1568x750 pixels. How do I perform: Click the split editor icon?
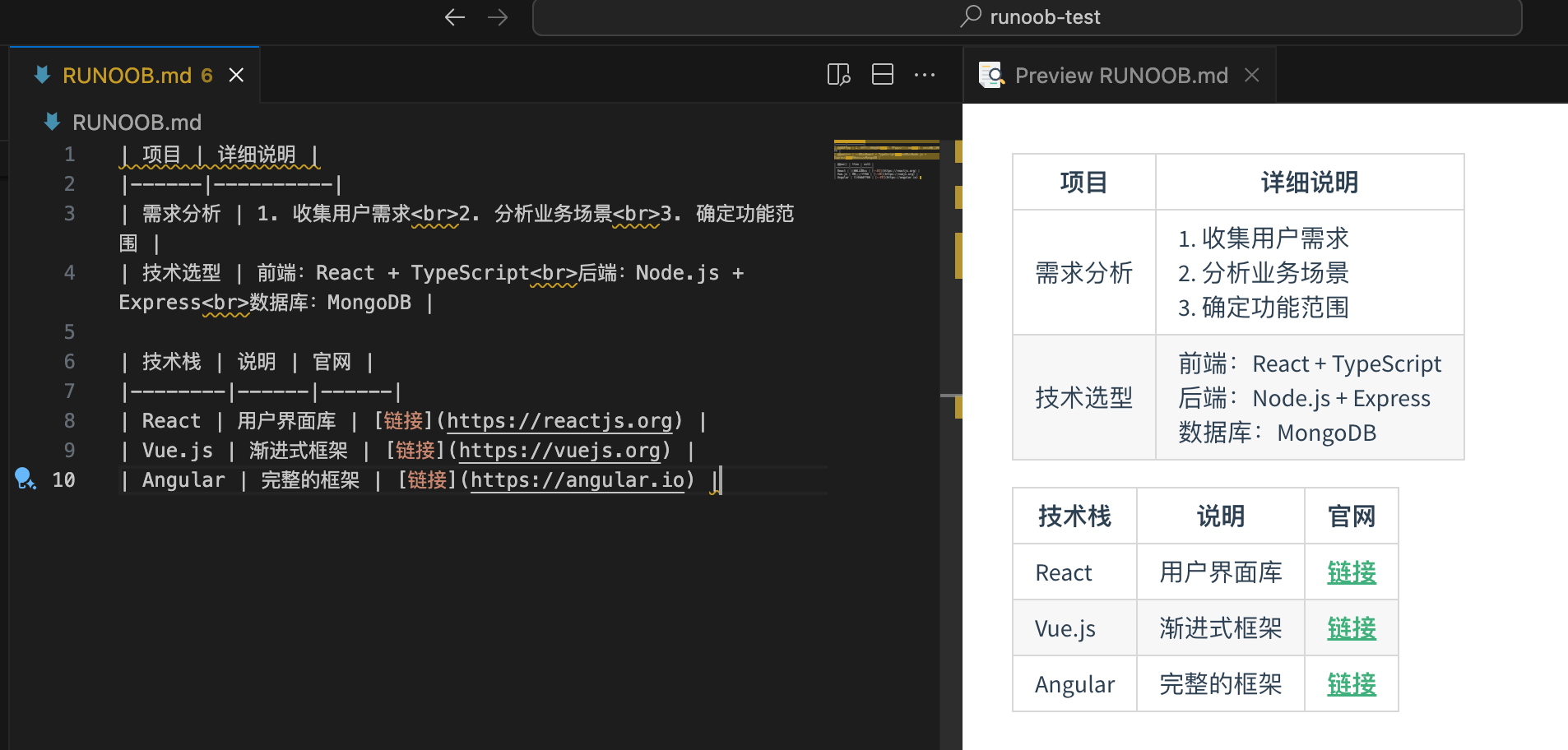pos(883,75)
